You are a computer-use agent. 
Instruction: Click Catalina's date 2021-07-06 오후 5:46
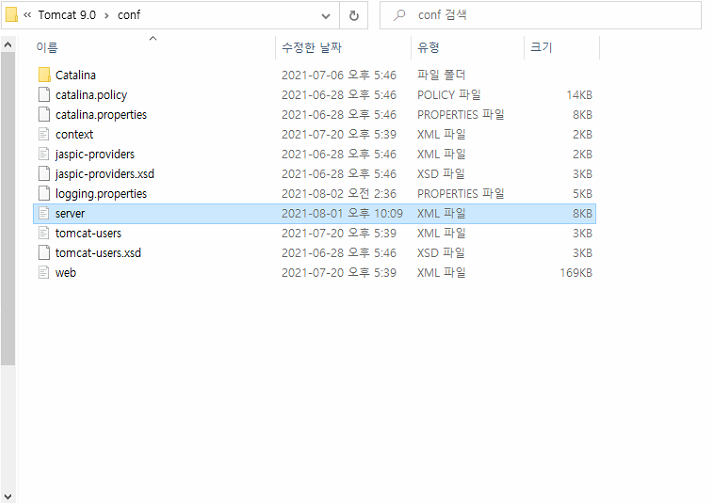339,75
